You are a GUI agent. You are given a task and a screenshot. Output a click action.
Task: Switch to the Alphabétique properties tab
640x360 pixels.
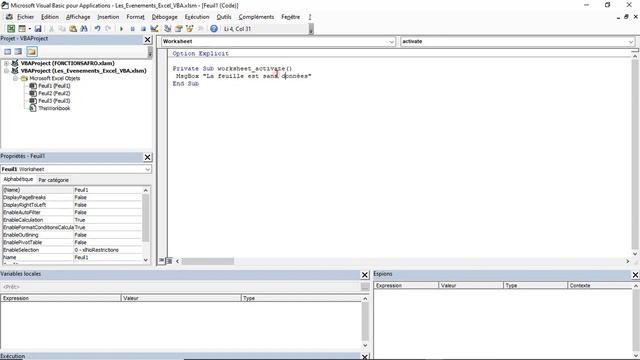pyautogui.click(x=18, y=179)
